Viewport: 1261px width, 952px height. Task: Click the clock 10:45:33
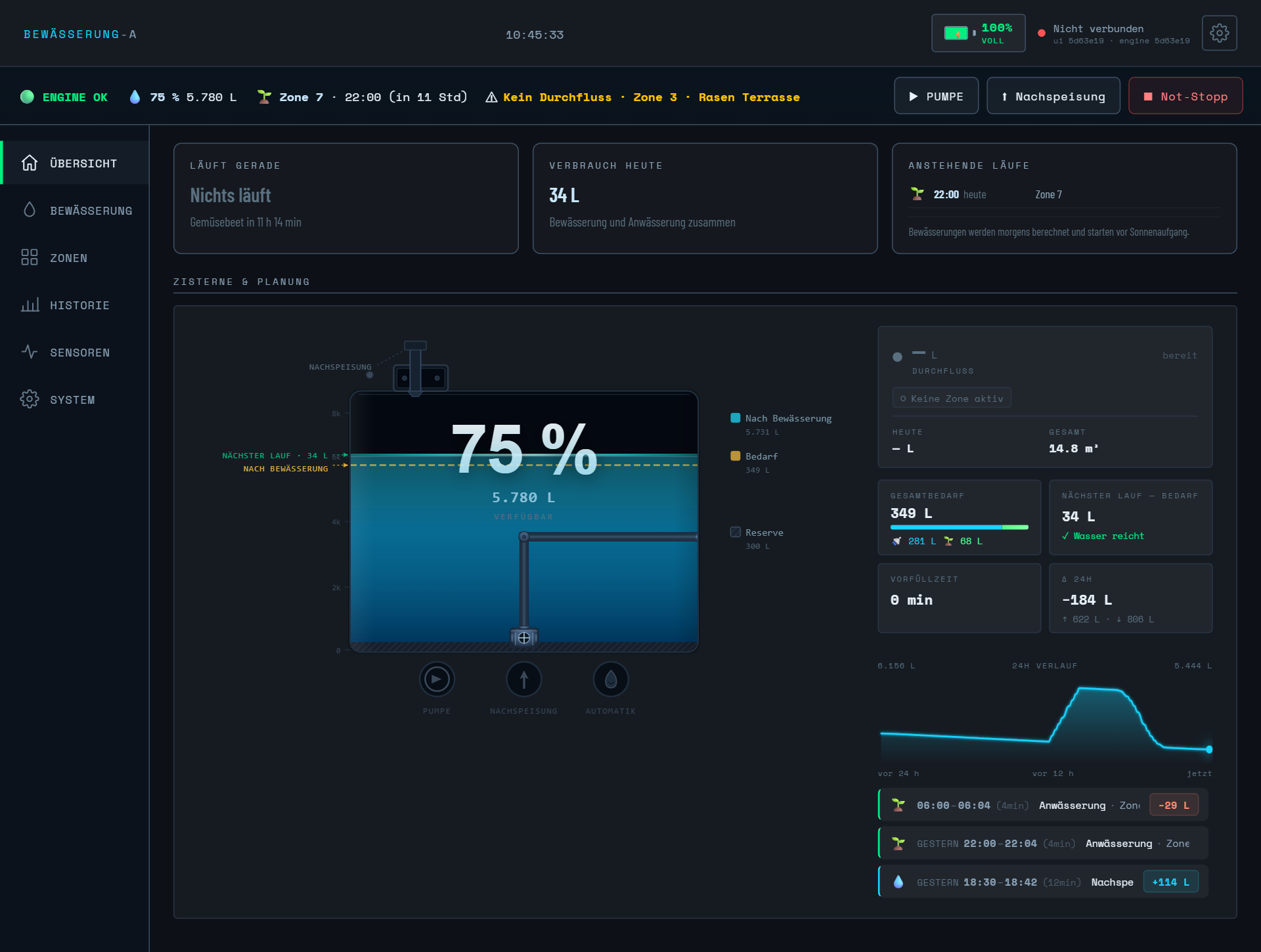tap(535, 35)
